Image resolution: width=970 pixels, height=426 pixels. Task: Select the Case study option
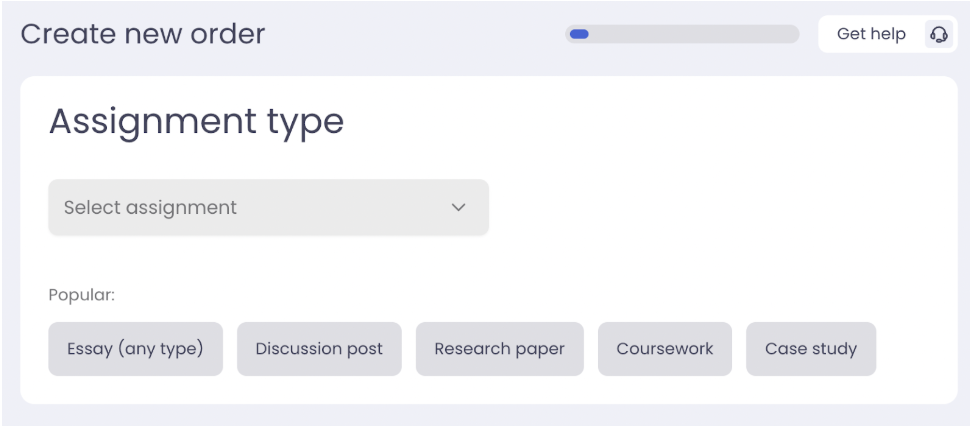tap(811, 349)
